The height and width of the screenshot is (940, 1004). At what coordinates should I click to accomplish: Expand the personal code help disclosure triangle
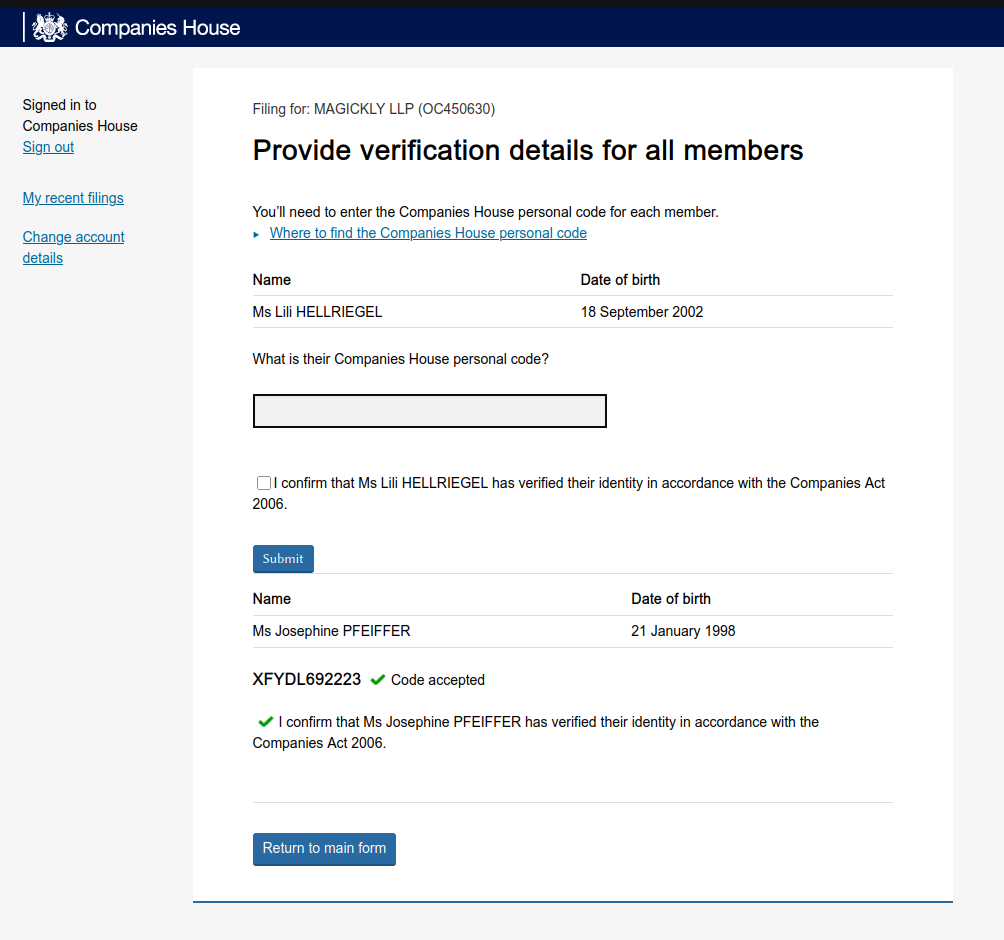257,234
